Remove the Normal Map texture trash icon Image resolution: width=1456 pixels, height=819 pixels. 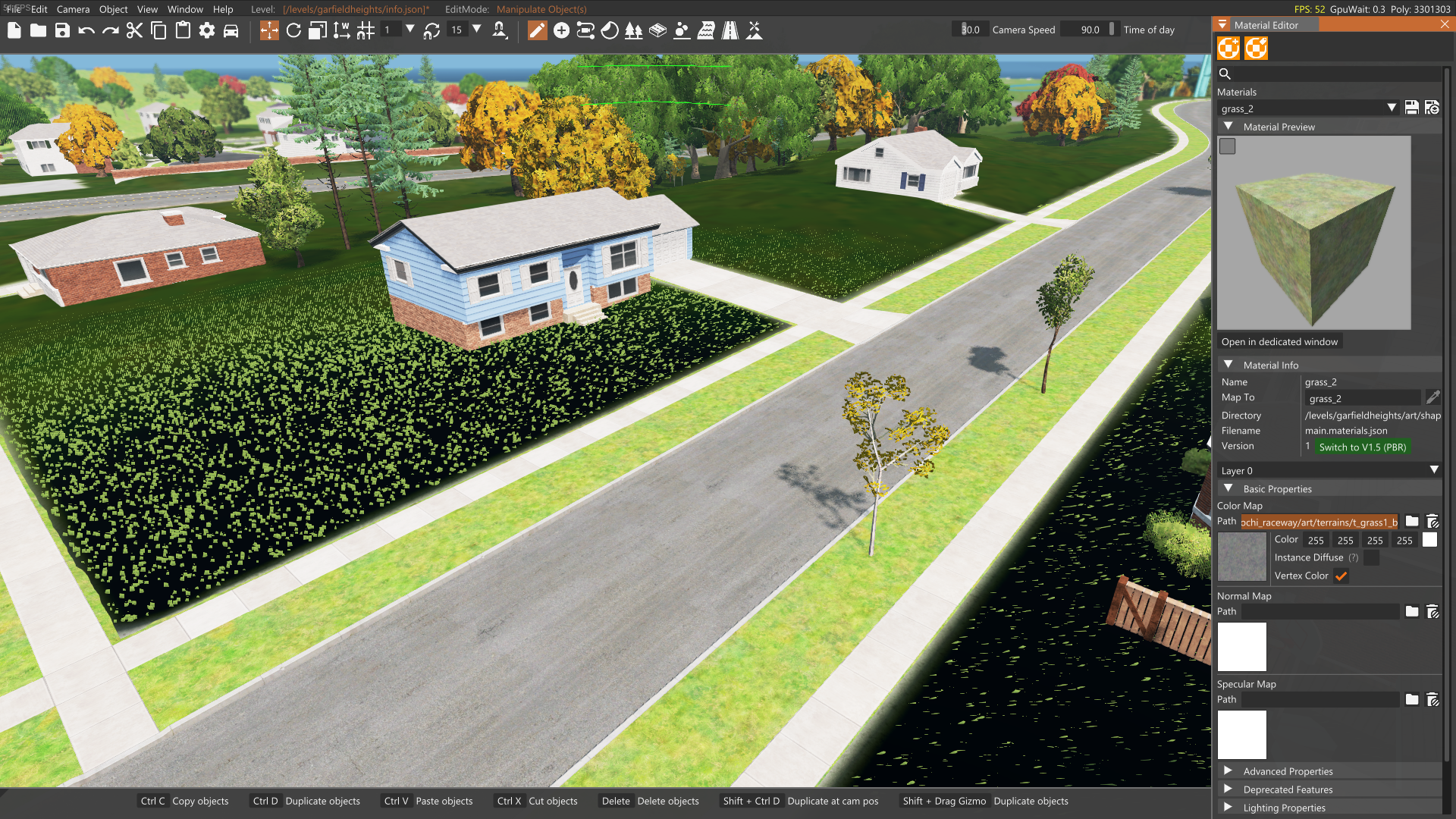click(x=1432, y=611)
